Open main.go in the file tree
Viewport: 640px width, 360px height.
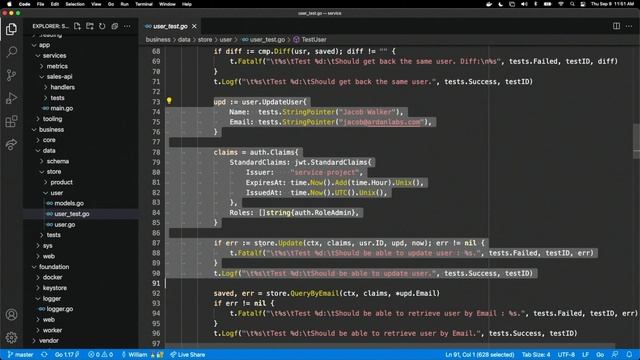(62, 108)
